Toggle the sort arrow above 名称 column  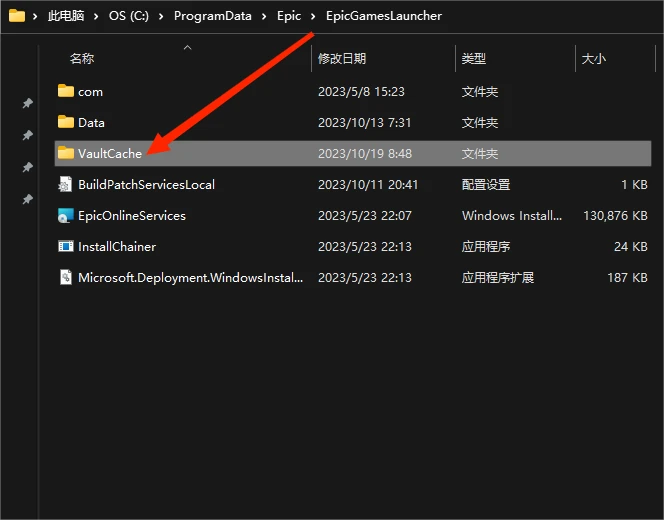pyautogui.click(x=187, y=48)
